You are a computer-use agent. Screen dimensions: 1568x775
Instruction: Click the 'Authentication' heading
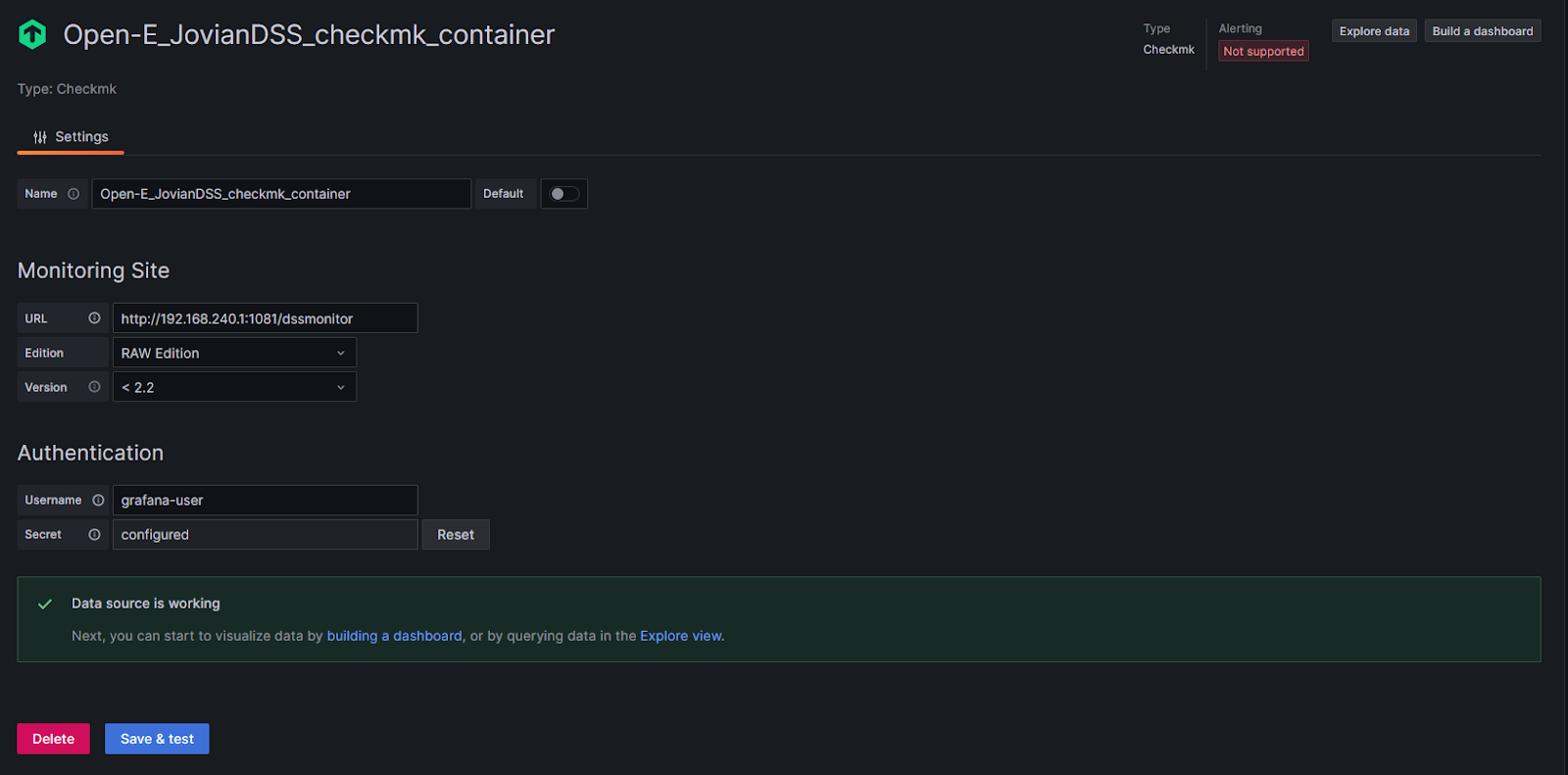[90, 453]
